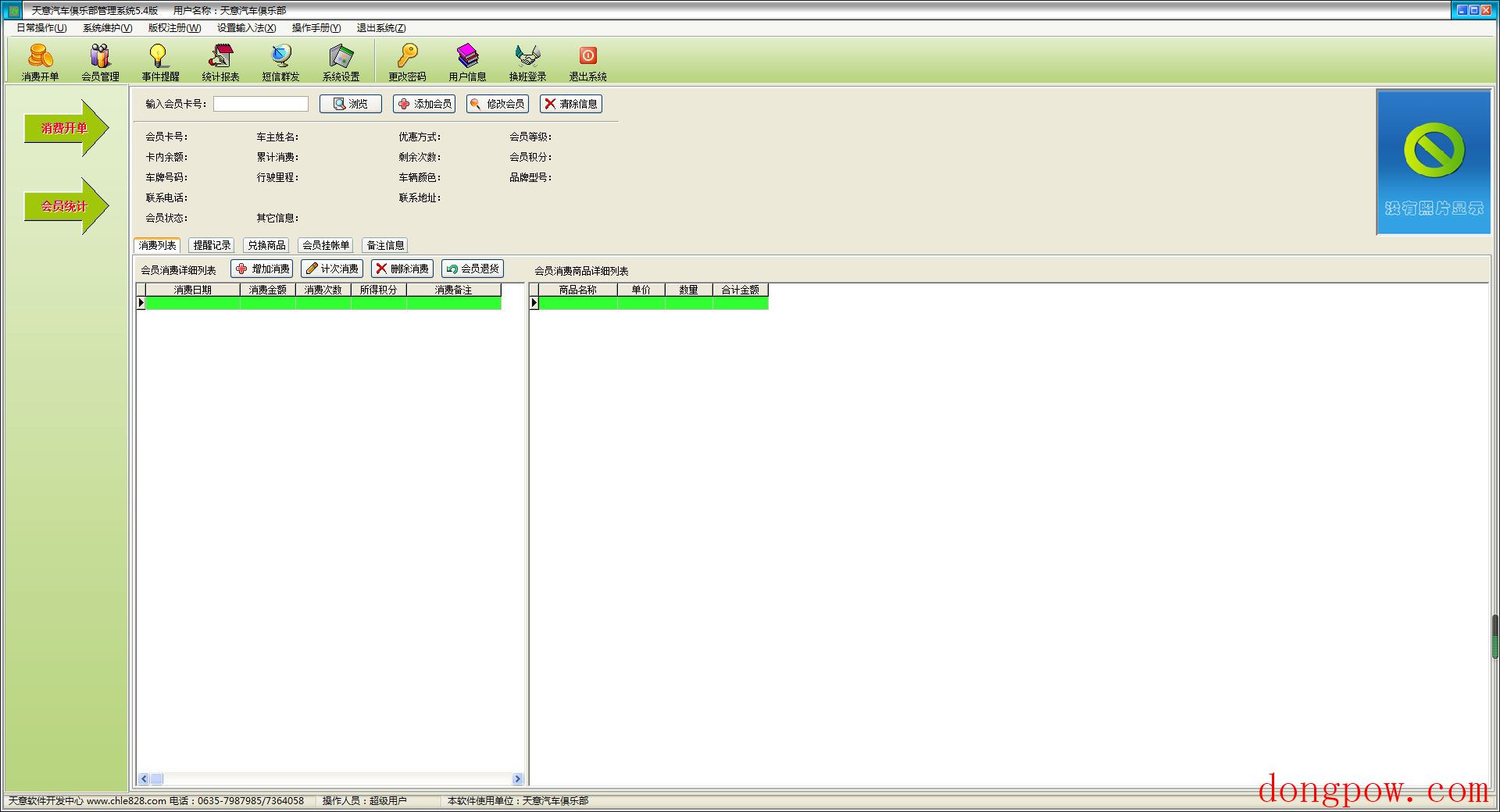Screen dimensions: 1500x812
Task: Switch to the 会员挂帐单 tab
Action: click(x=326, y=245)
